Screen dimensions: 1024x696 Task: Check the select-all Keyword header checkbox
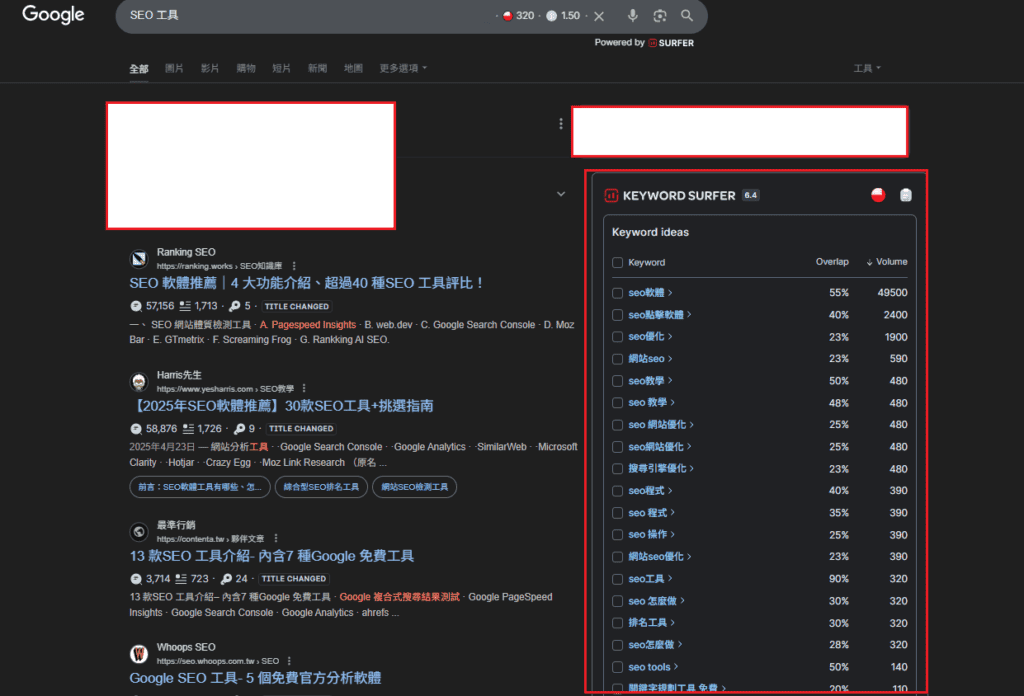(x=617, y=262)
